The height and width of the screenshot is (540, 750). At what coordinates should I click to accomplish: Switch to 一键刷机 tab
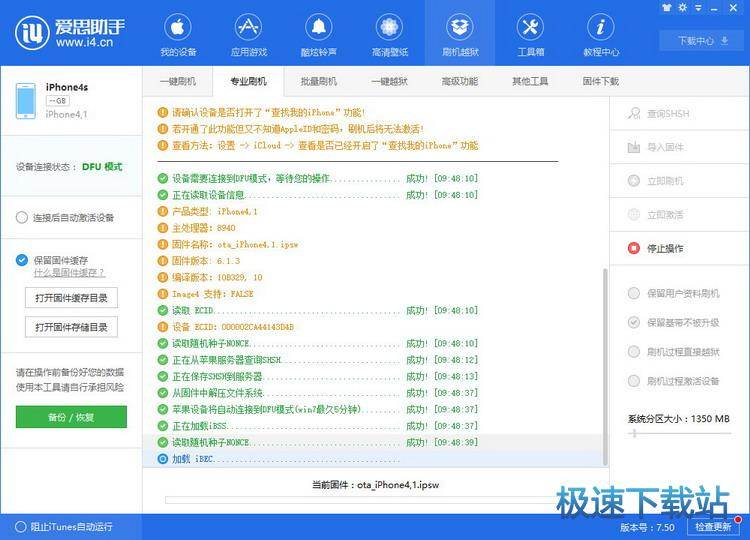click(x=177, y=81)
